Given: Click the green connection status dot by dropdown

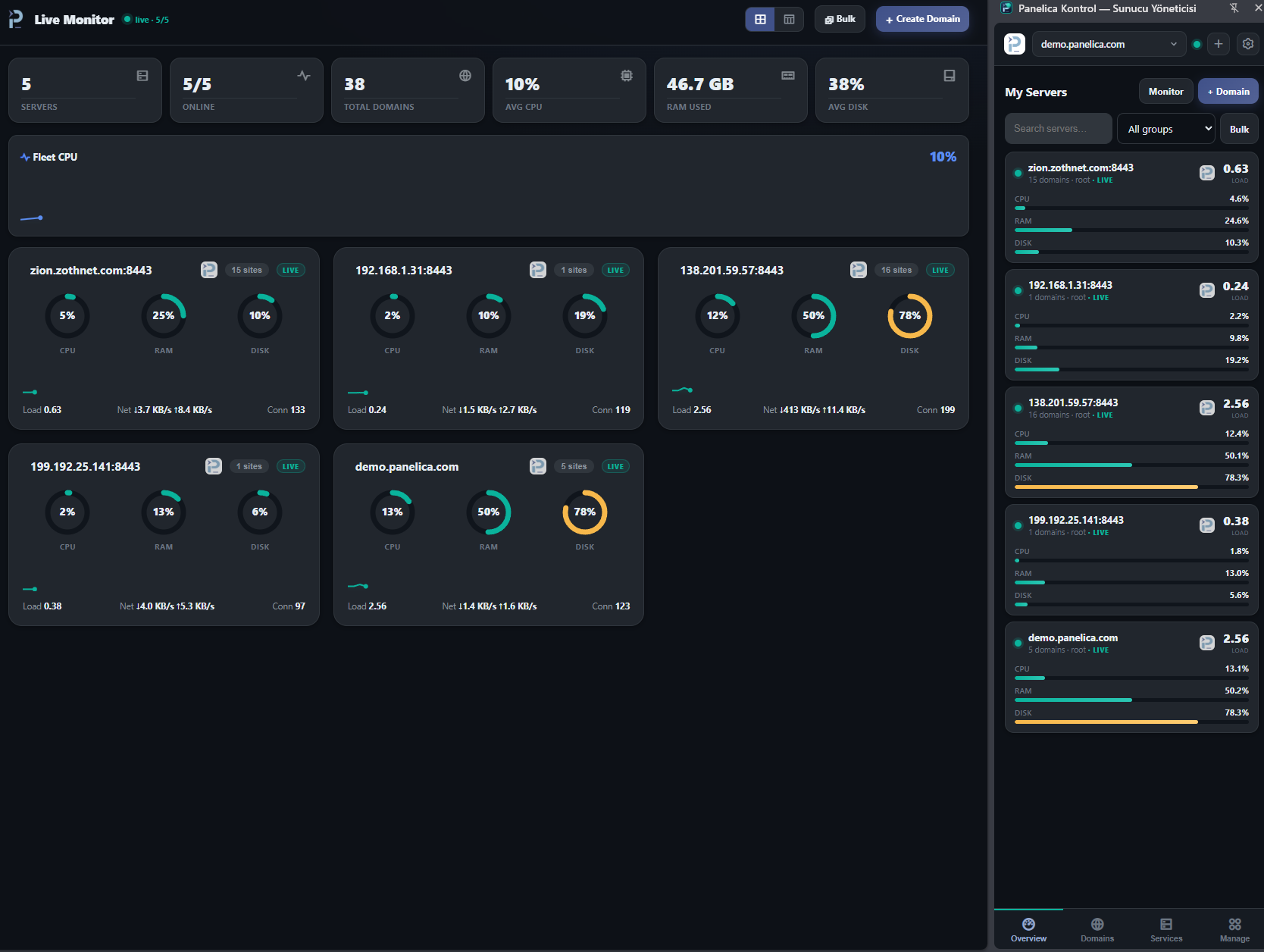Looking at the screenshot, I should pos(1197,44).
